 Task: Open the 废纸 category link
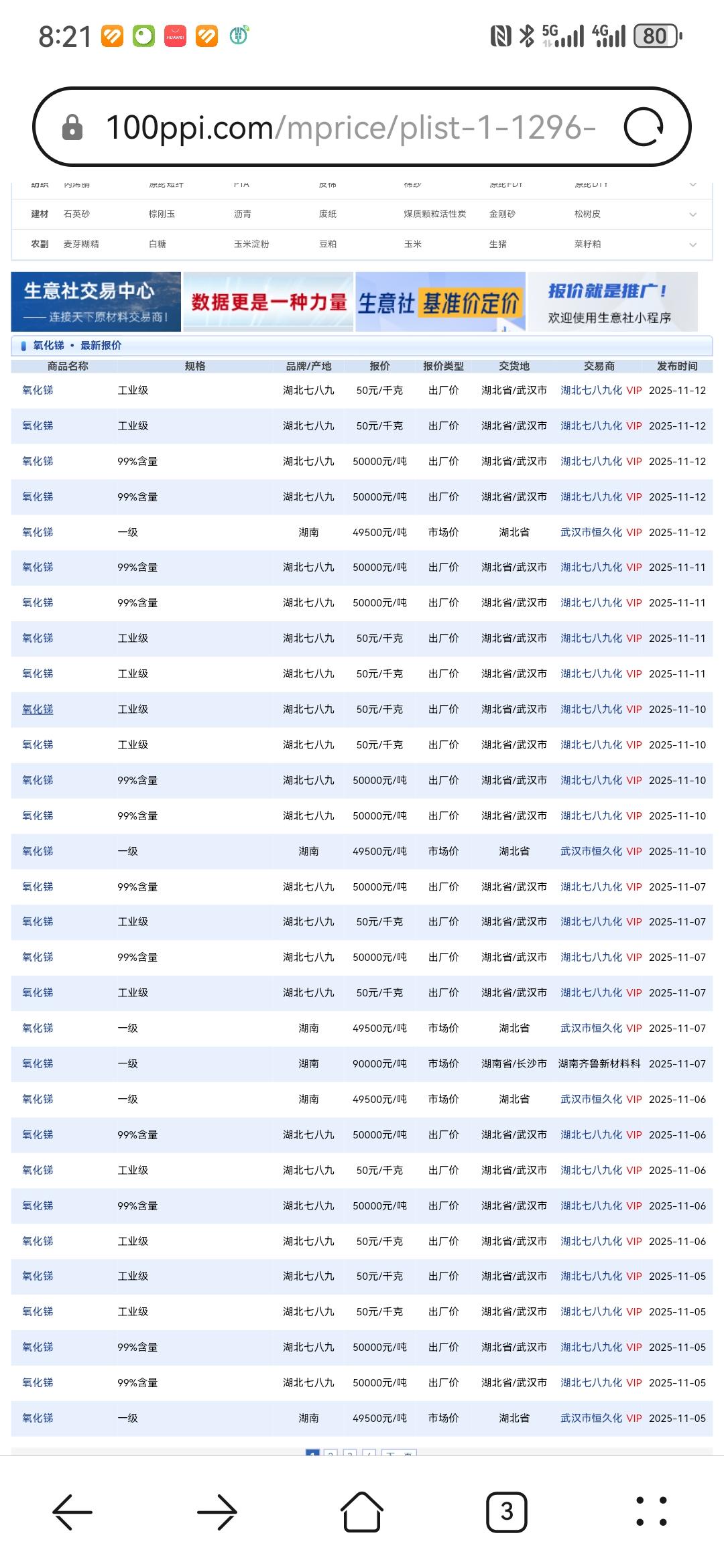click(328, 214)
